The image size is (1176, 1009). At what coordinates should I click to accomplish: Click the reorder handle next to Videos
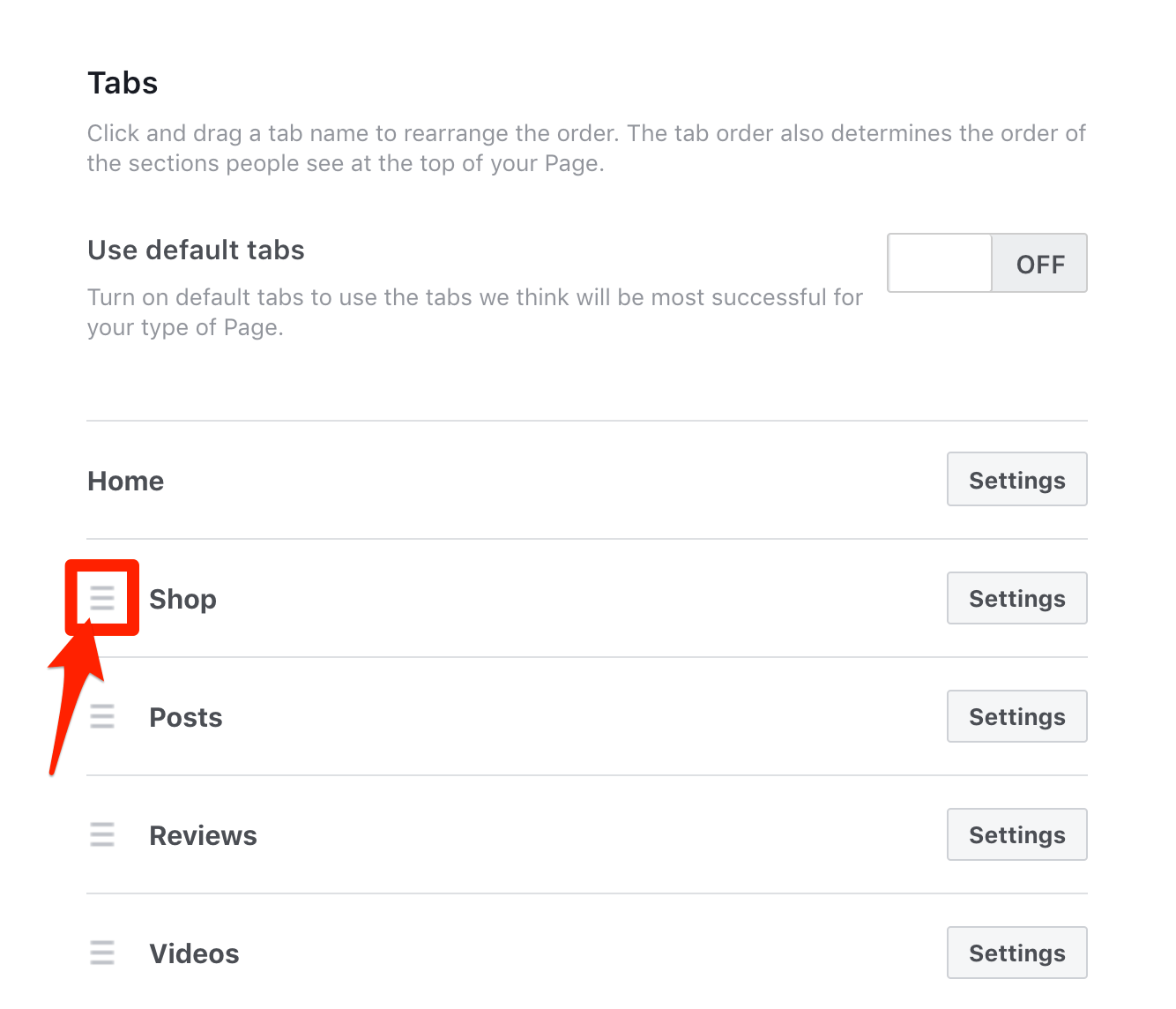tap(102, 953)
